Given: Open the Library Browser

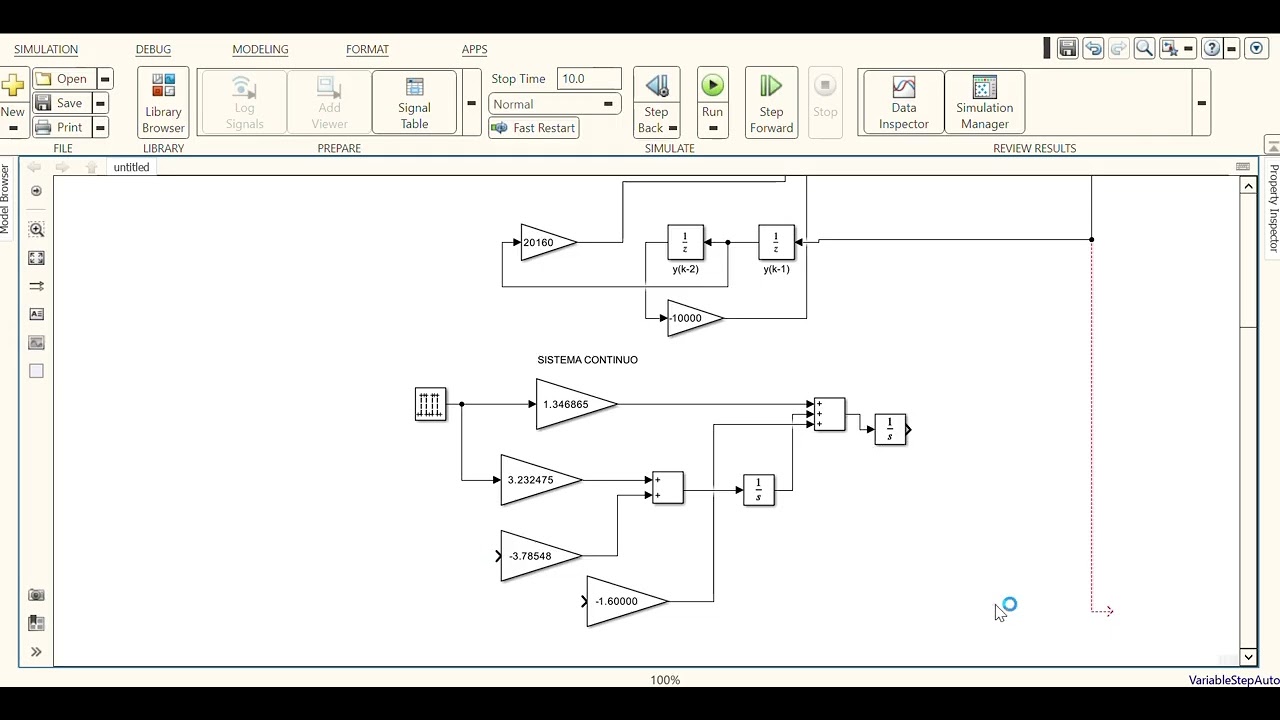Looking at the screenshot, I should 163,102.
